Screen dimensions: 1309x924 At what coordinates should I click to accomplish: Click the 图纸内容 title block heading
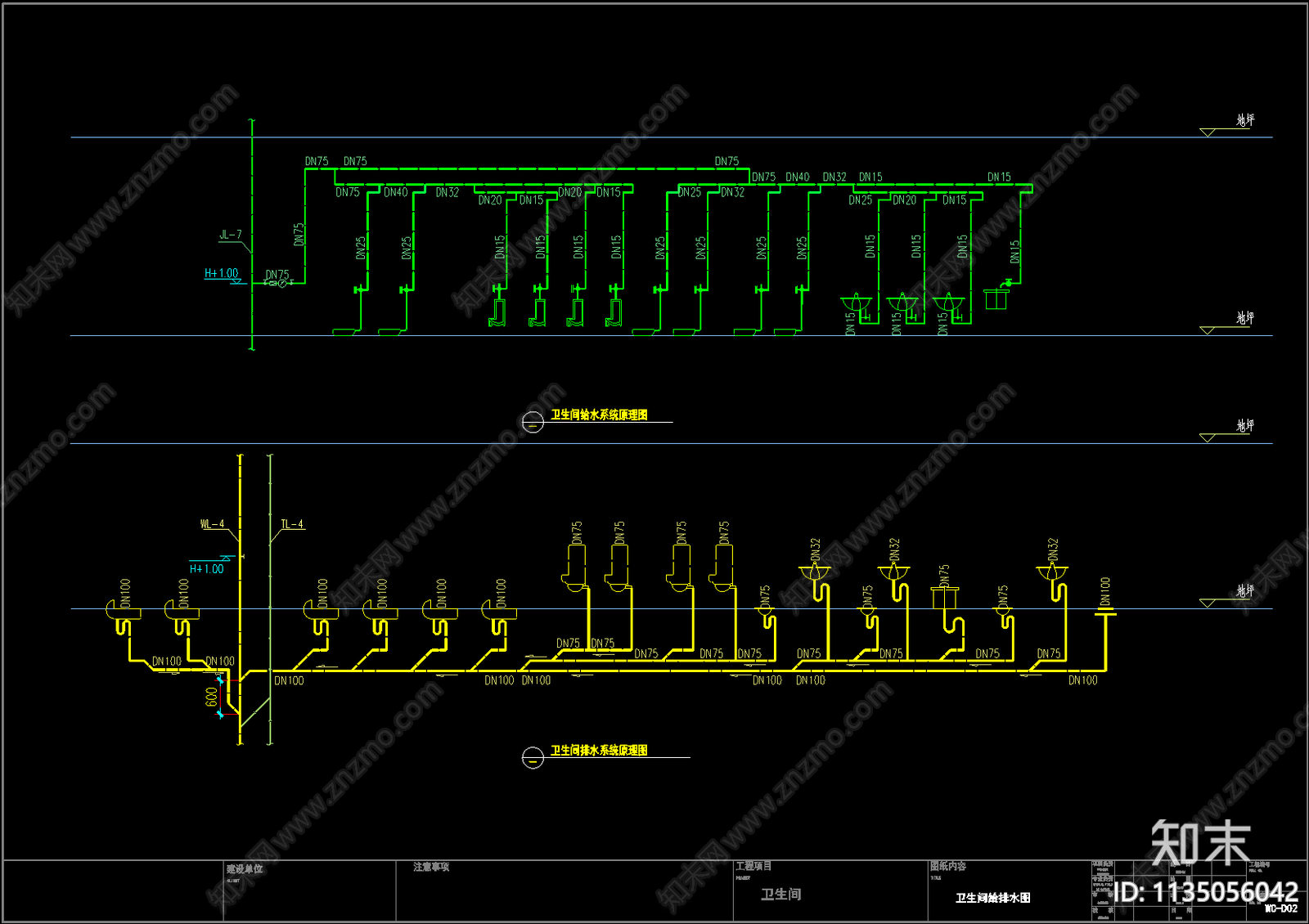pyautogui.click(x=948, y=866)
